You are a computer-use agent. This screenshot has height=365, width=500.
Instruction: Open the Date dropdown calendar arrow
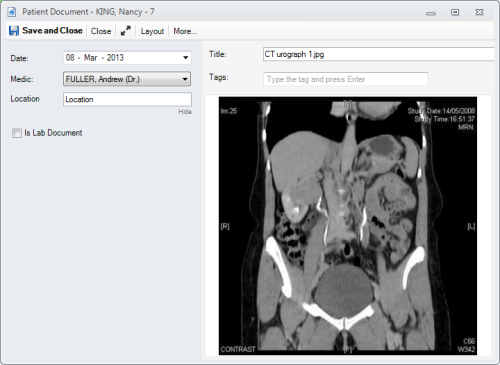coord(186,58)
